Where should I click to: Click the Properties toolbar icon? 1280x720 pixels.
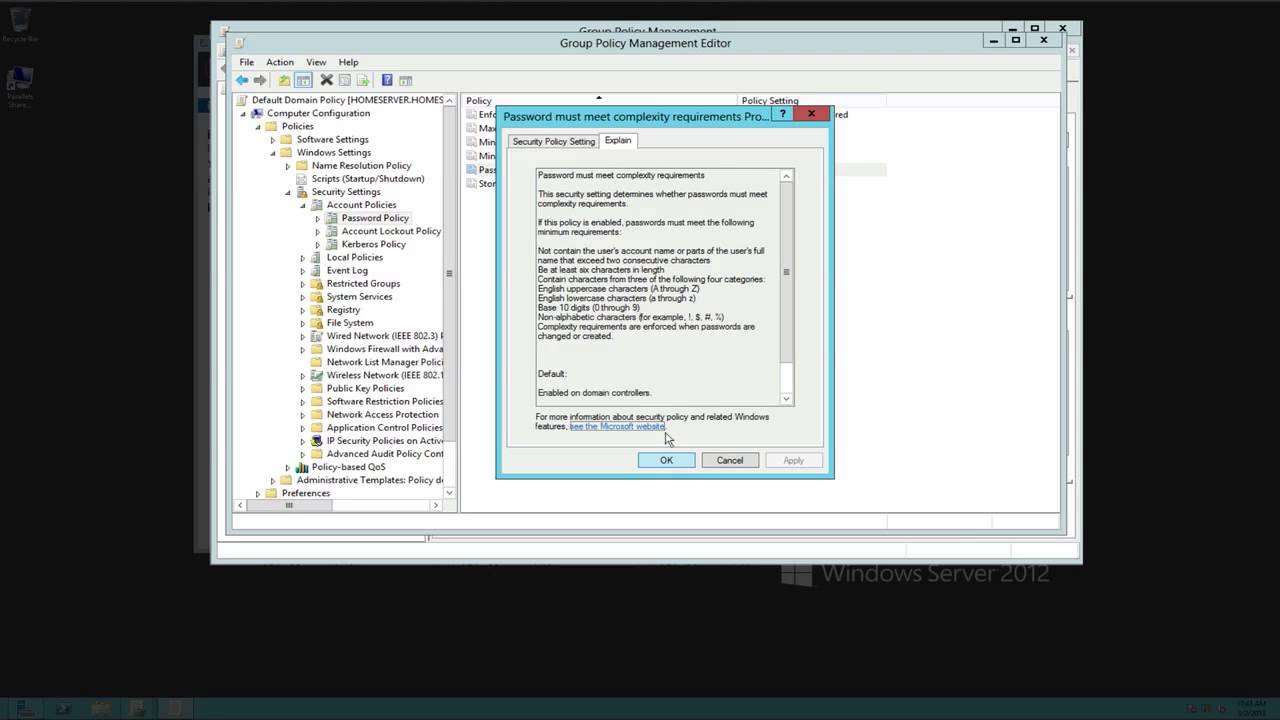click(x=344, y=80)
